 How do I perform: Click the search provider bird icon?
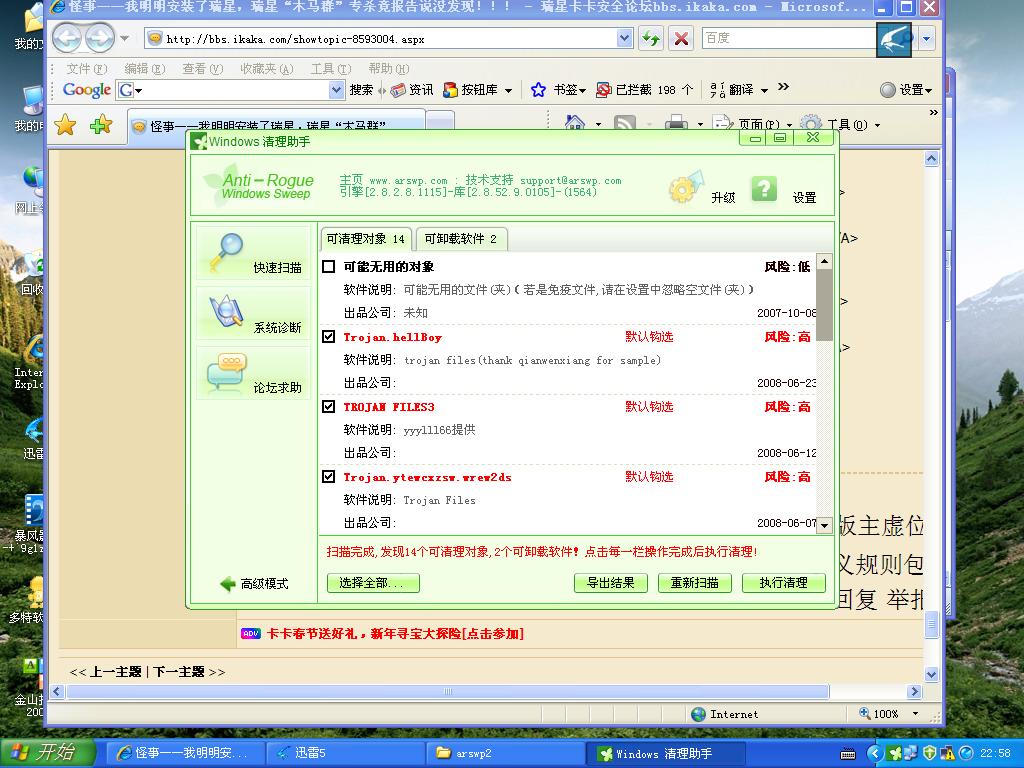click(893, 39)
